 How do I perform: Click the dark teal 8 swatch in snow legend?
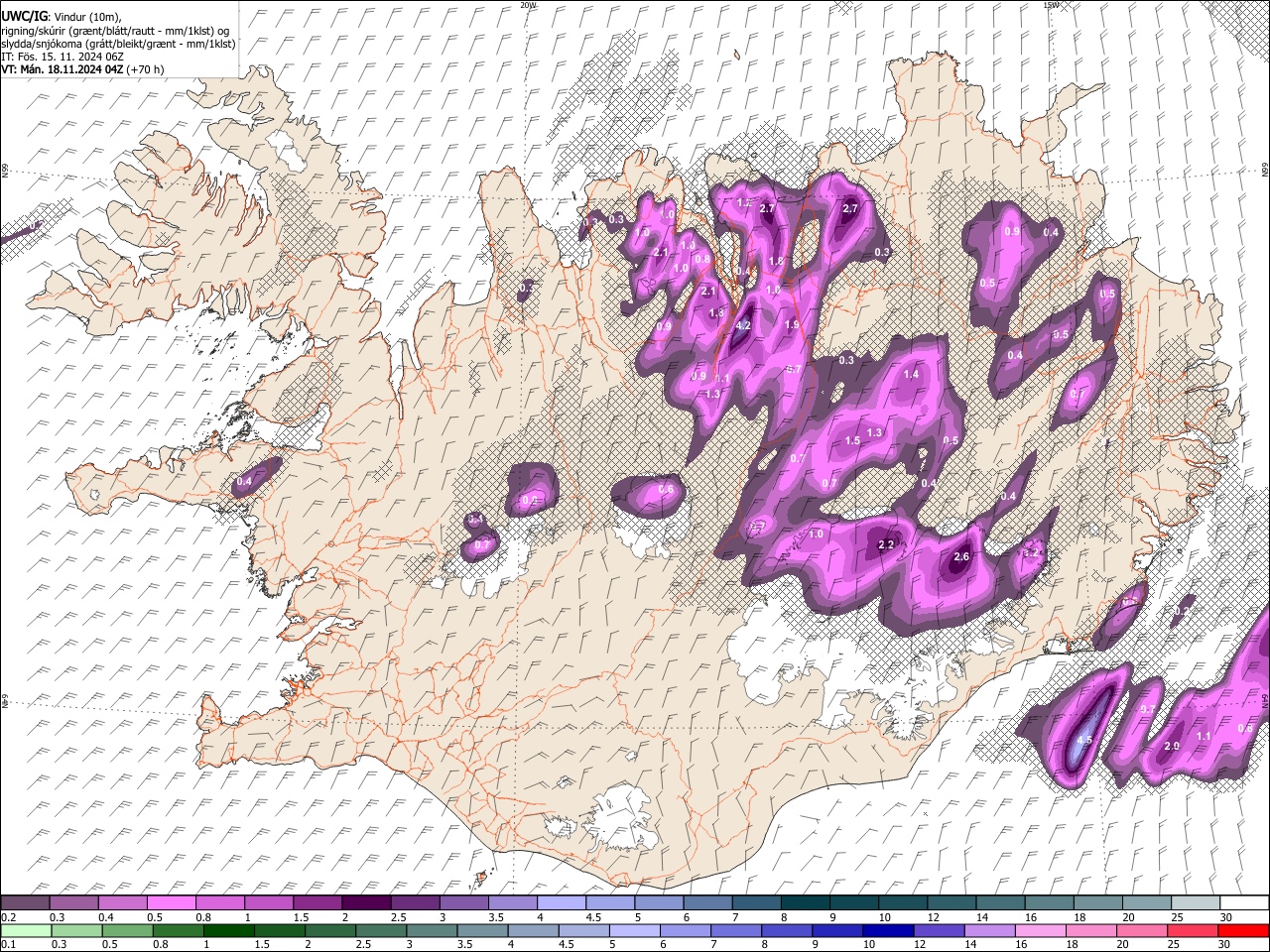point(805,903)
